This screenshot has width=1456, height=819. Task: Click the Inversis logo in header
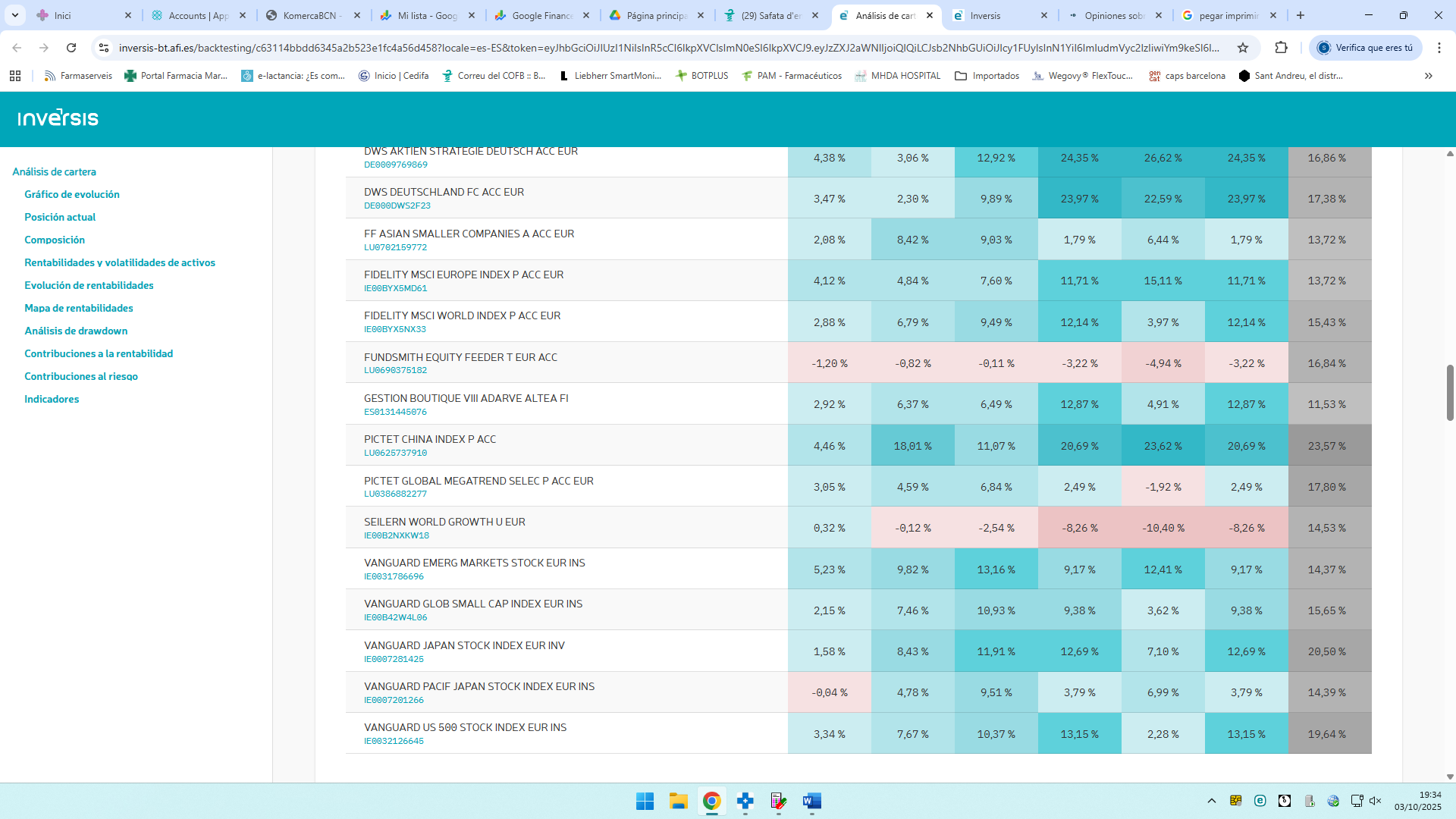(x=58, y=118)
